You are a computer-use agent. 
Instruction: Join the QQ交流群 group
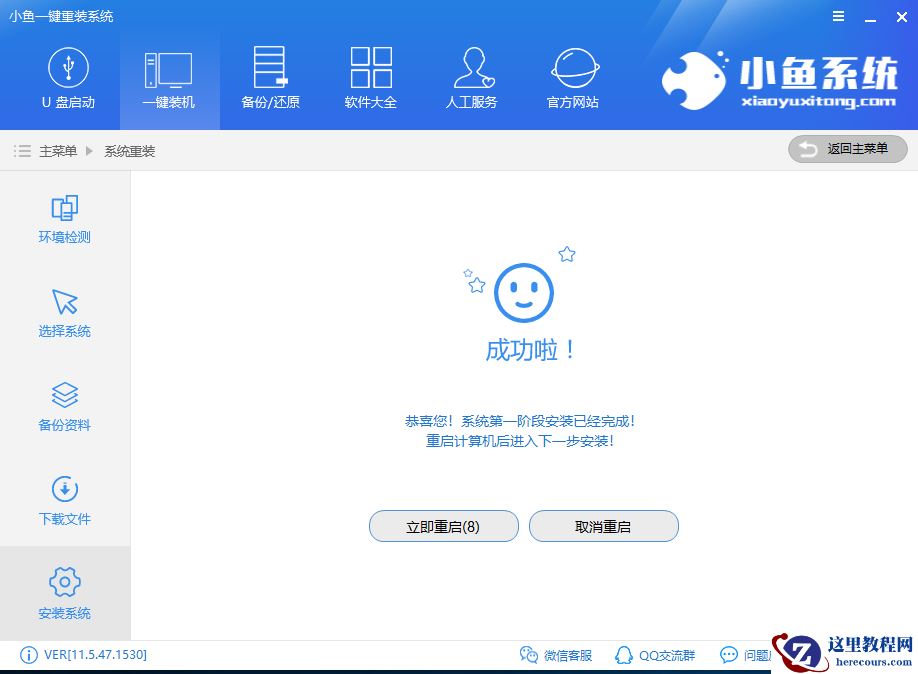click(655, 655)
